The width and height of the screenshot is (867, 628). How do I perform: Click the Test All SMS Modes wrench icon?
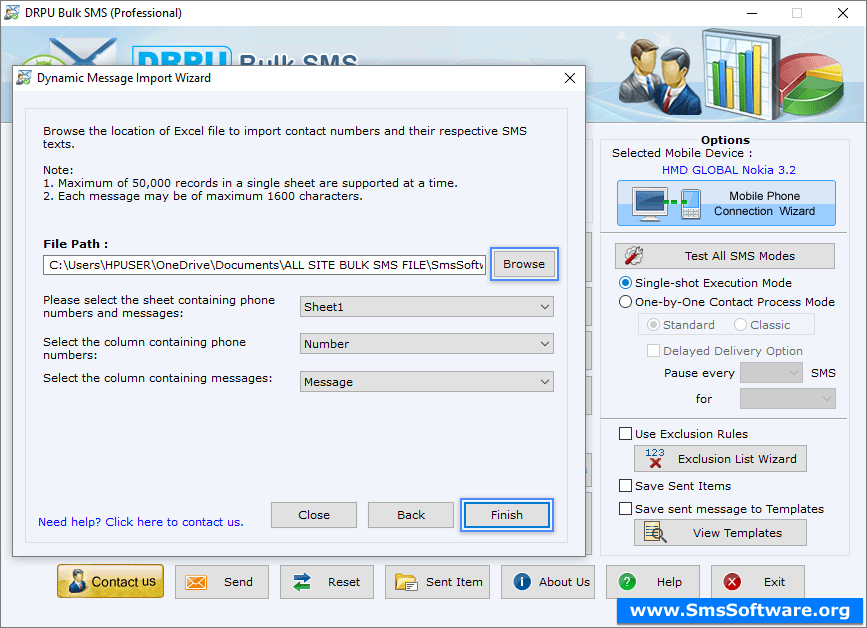pyautogui.click(x=634, y=255)
